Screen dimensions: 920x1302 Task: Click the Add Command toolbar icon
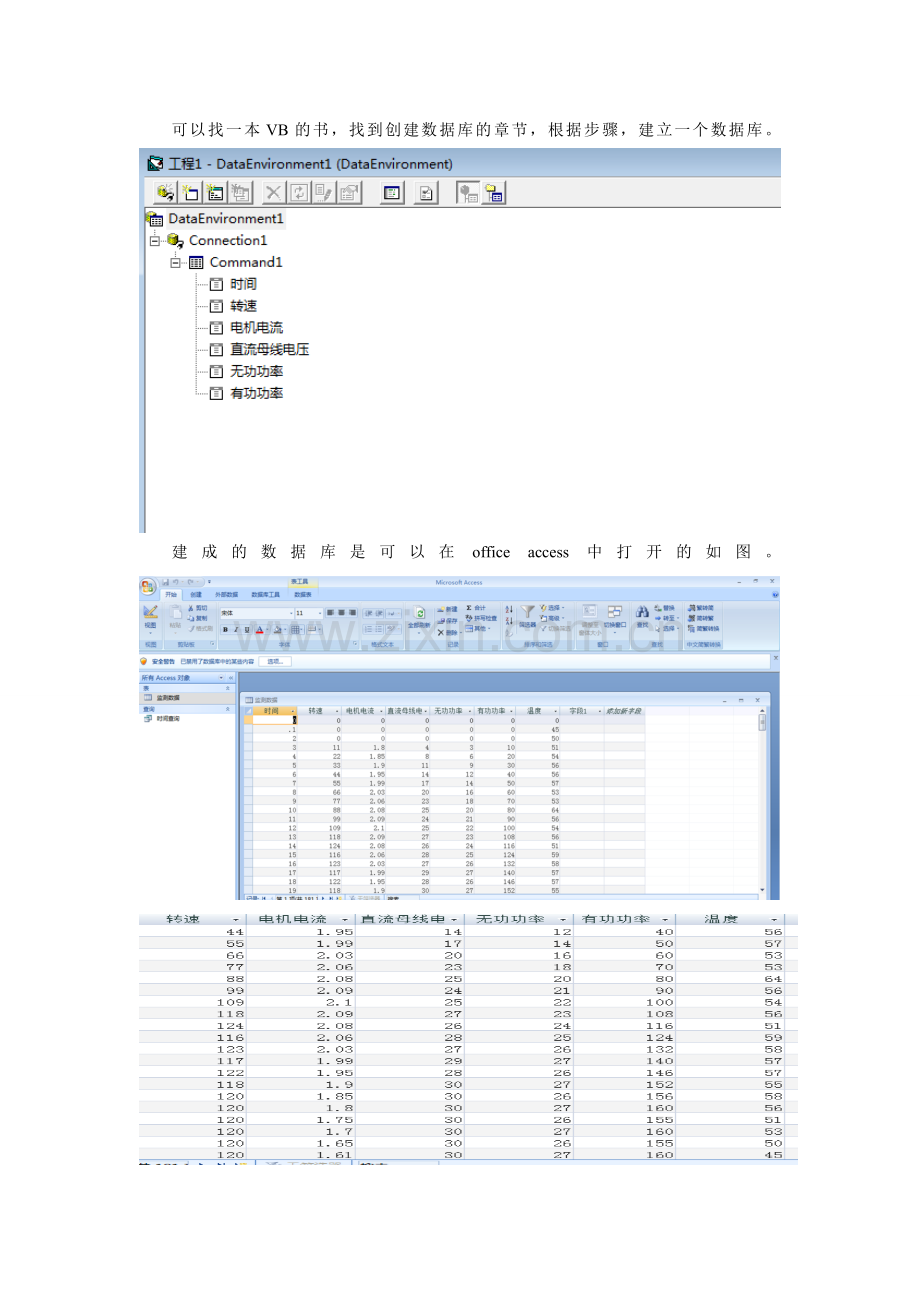coord(190,193)
